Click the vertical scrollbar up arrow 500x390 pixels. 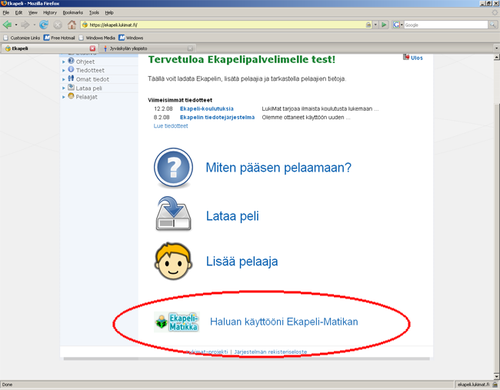[x=496, y=57]
